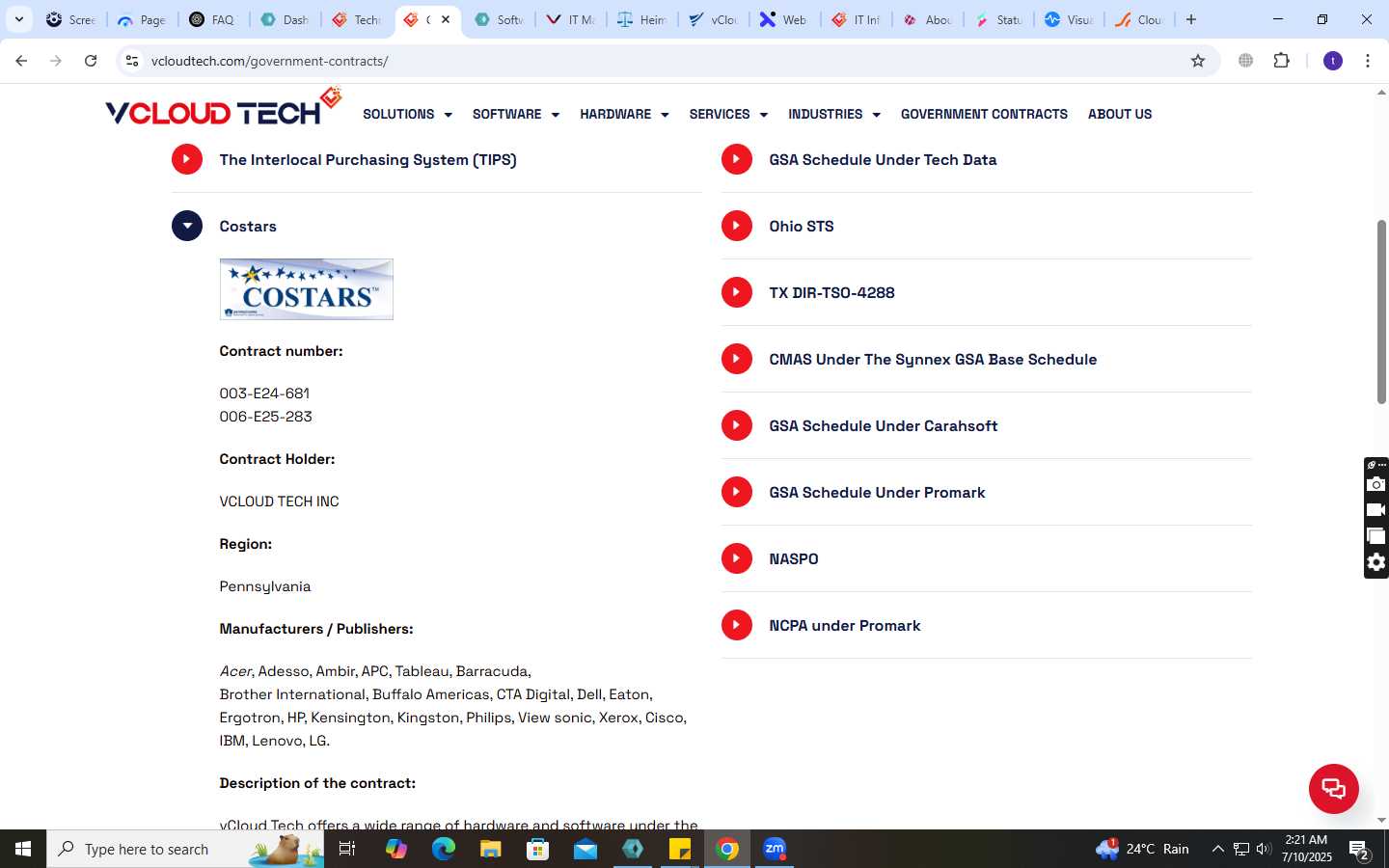Expand NCPA under Promark section
This screenshot has width=1389, height=868.
click(x=737, y=625)
